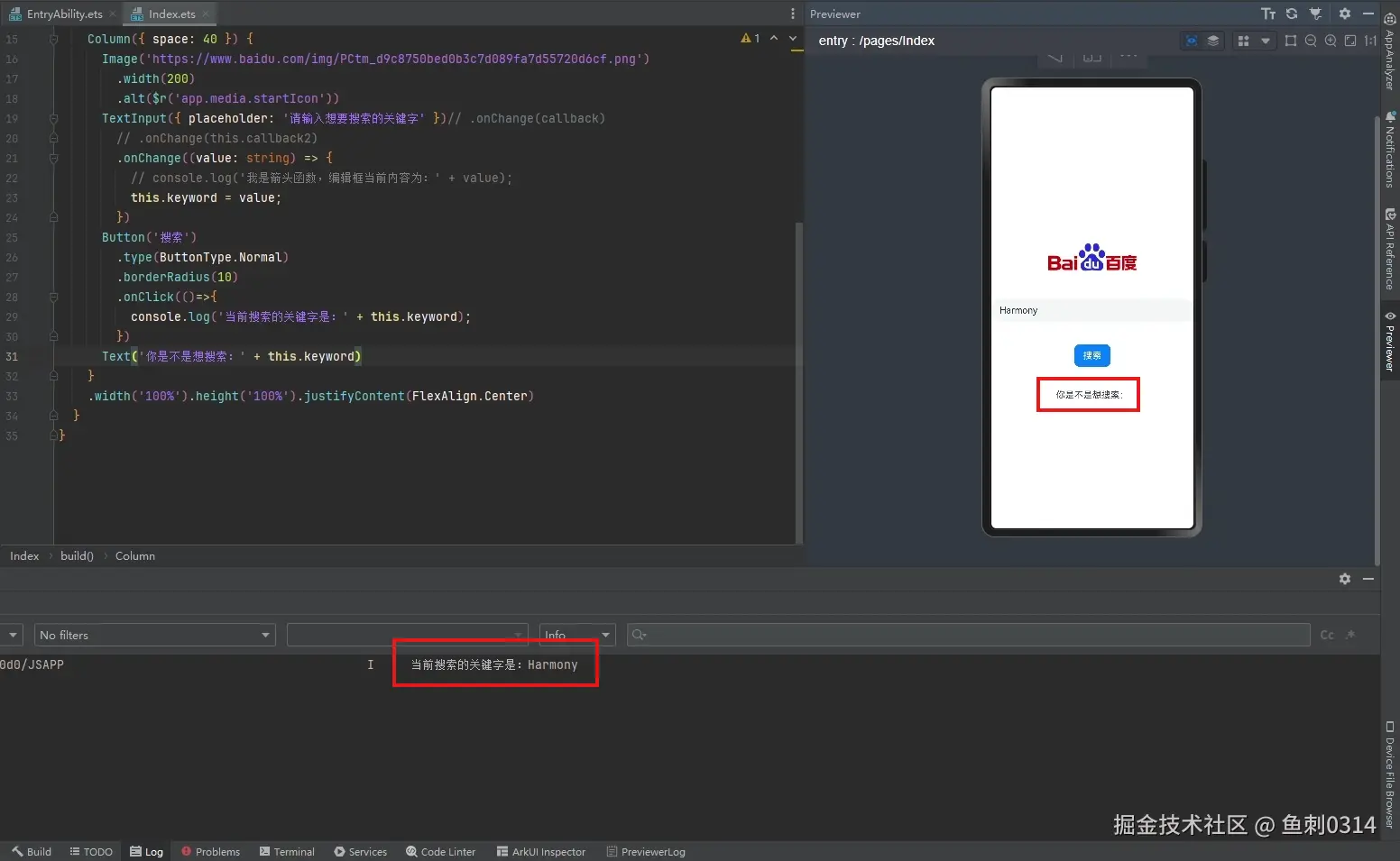Open the Services tool window
The image size is (1400, 861).
pos(360,852)
